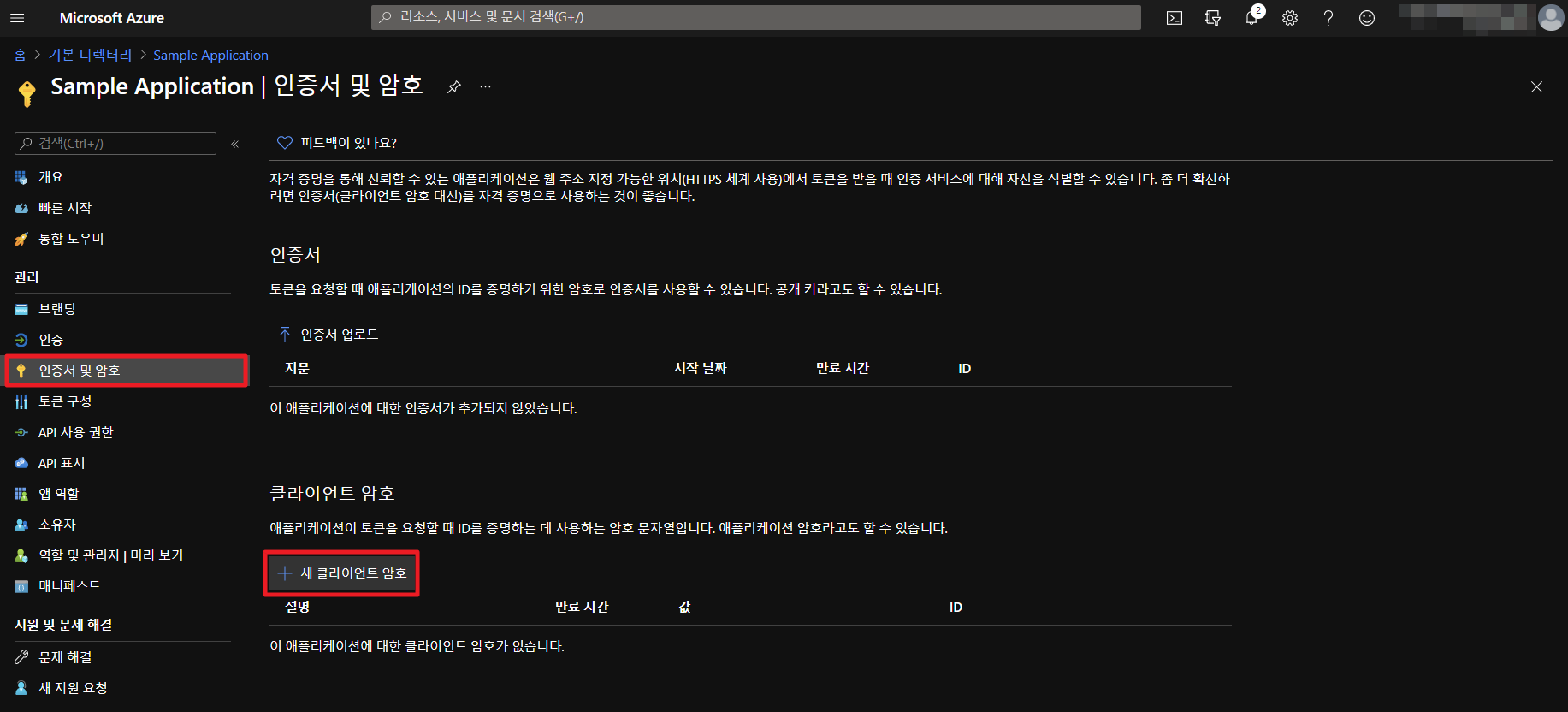The width and height of the screenshot is (1568, 712).
Task: Open the notifications bell icon
Action: pos(1251,18)
